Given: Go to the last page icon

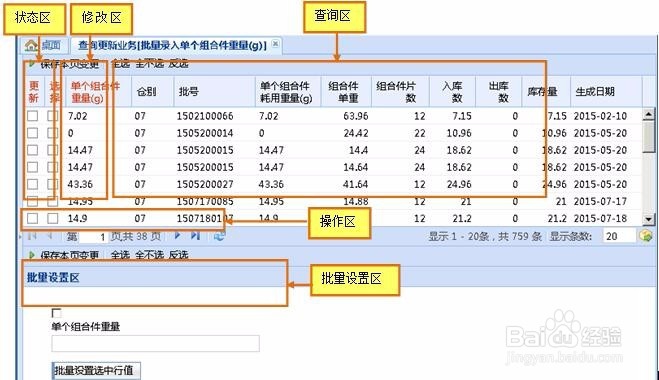Looking at the screenshot, I should [195, 236].
